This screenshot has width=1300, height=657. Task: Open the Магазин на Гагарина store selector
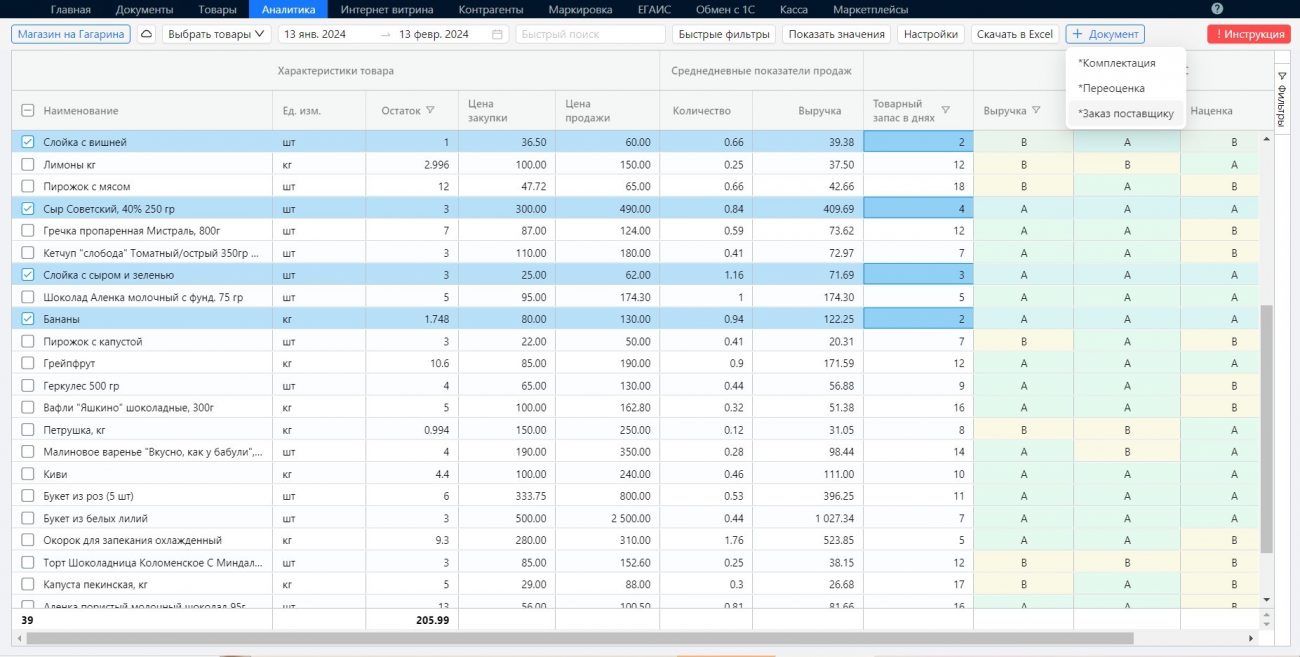click(x=71, y=34)
